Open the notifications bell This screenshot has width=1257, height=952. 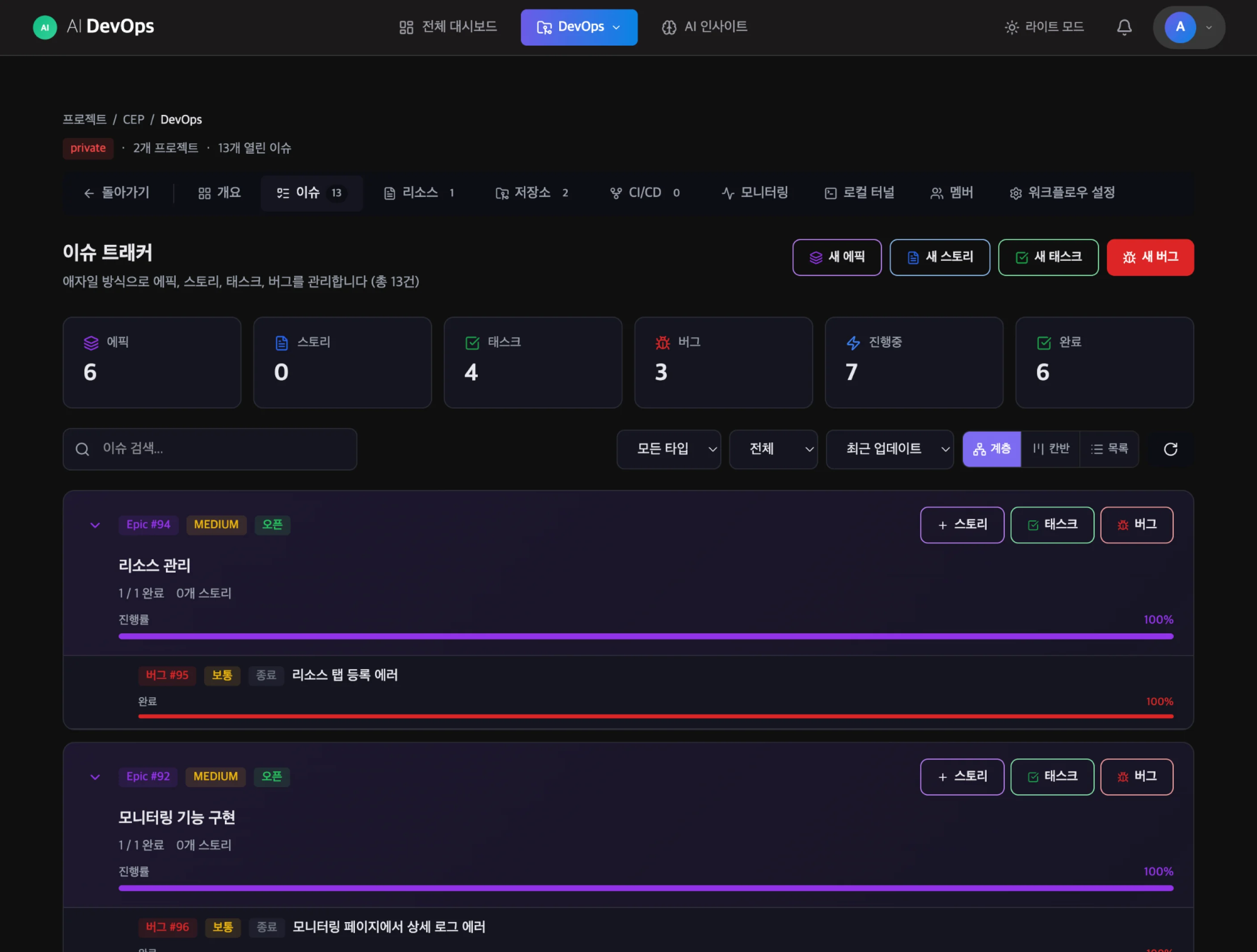pyautogui.click(x=1124, y=27)
